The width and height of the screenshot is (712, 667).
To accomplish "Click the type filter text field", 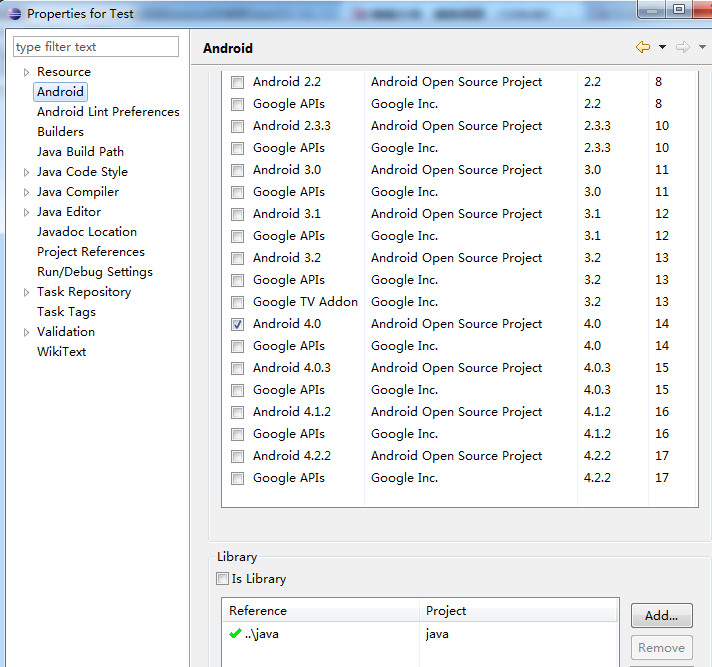I will [96, 47].
